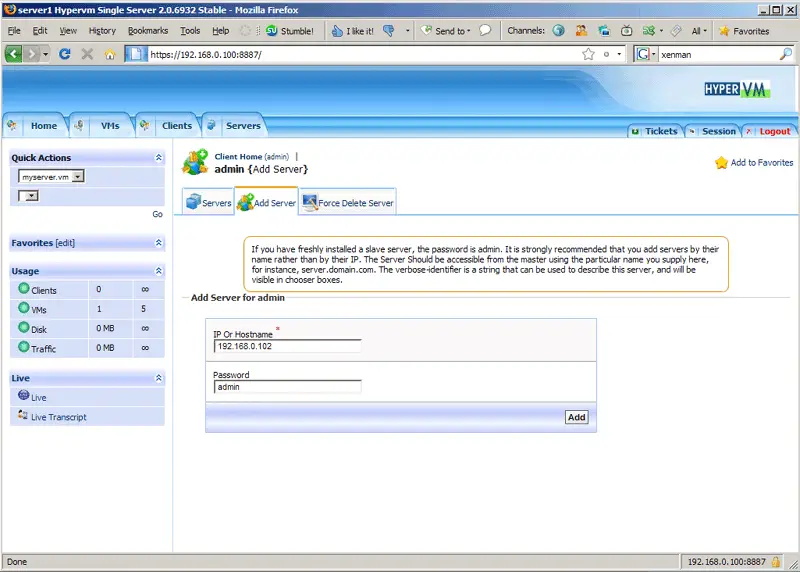Image resolution: width=800 pixels, height=572 pixels.
Task: Click the Add to Favorites star icon
Action: [x=721, y=163]
